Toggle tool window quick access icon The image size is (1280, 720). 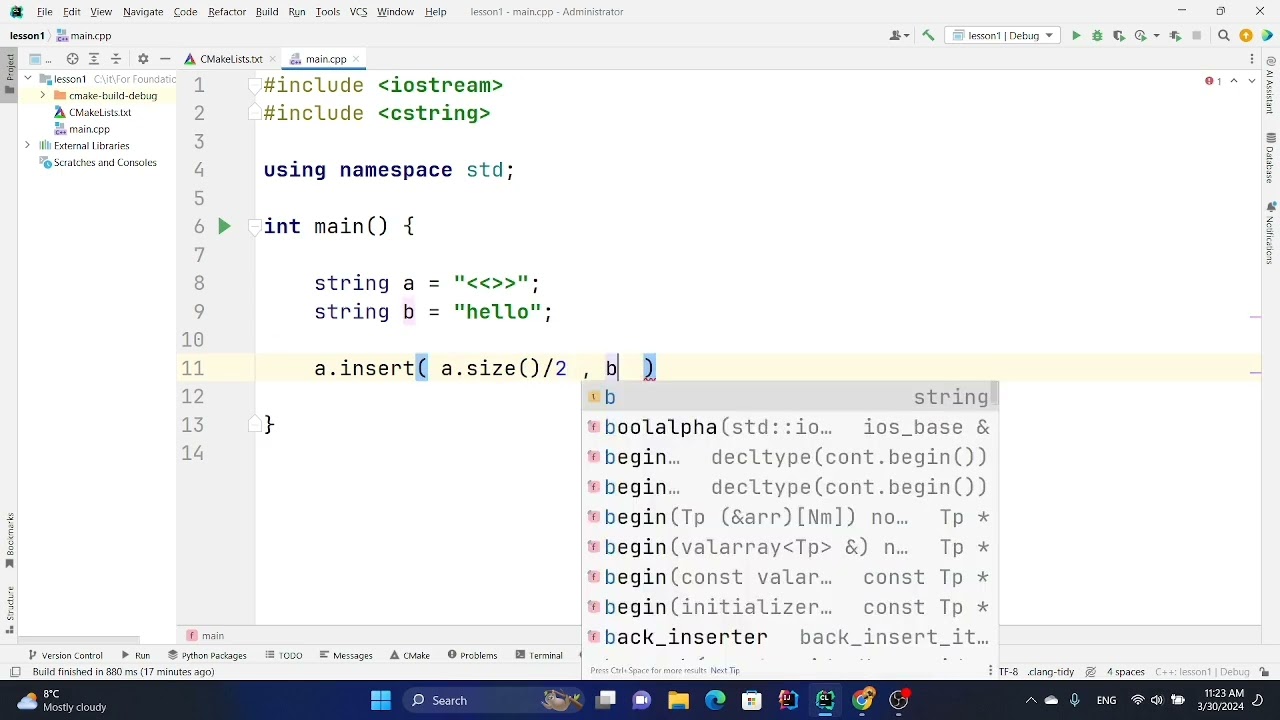click(x=15, y=672)
